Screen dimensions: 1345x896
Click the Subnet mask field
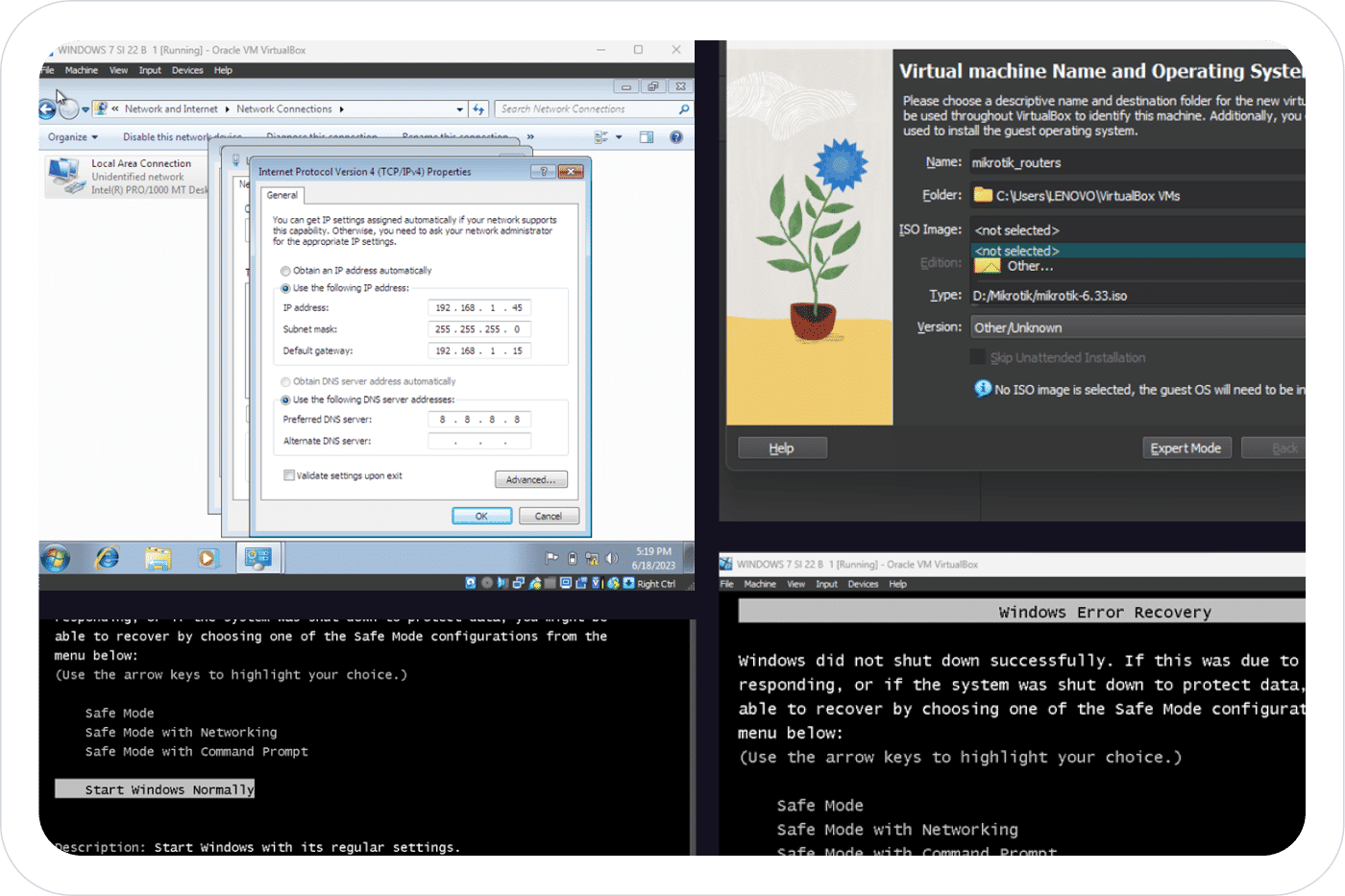point(479,329)
